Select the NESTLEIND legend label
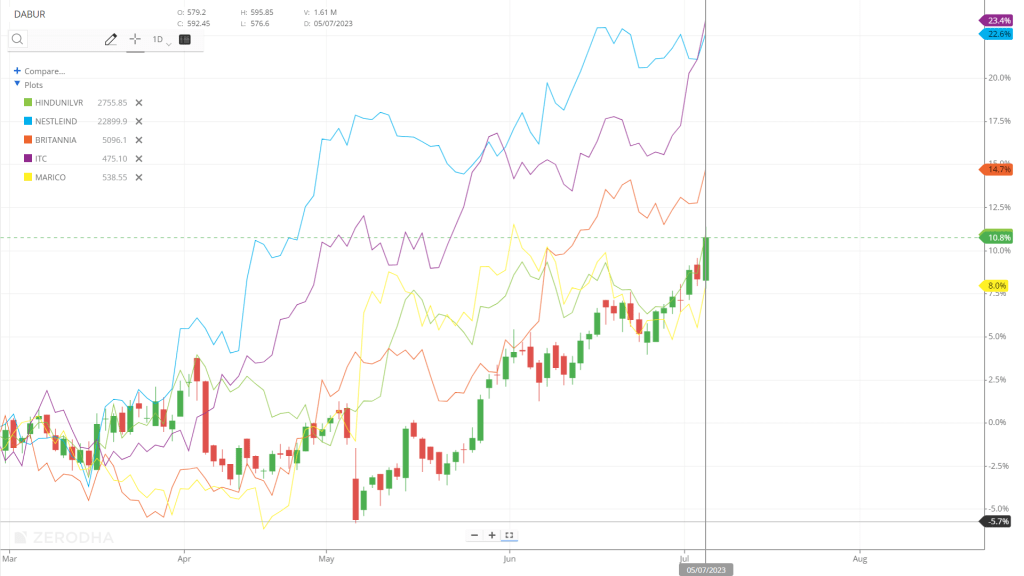Screen dimensions: 1024x576 coord(57,121)
